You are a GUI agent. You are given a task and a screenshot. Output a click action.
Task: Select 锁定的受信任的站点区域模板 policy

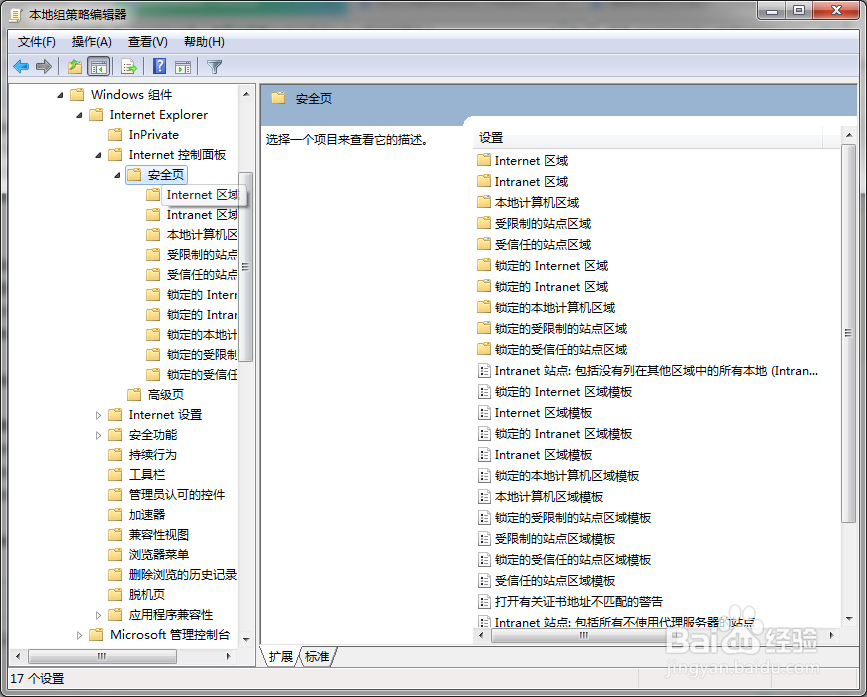[573, 559]
